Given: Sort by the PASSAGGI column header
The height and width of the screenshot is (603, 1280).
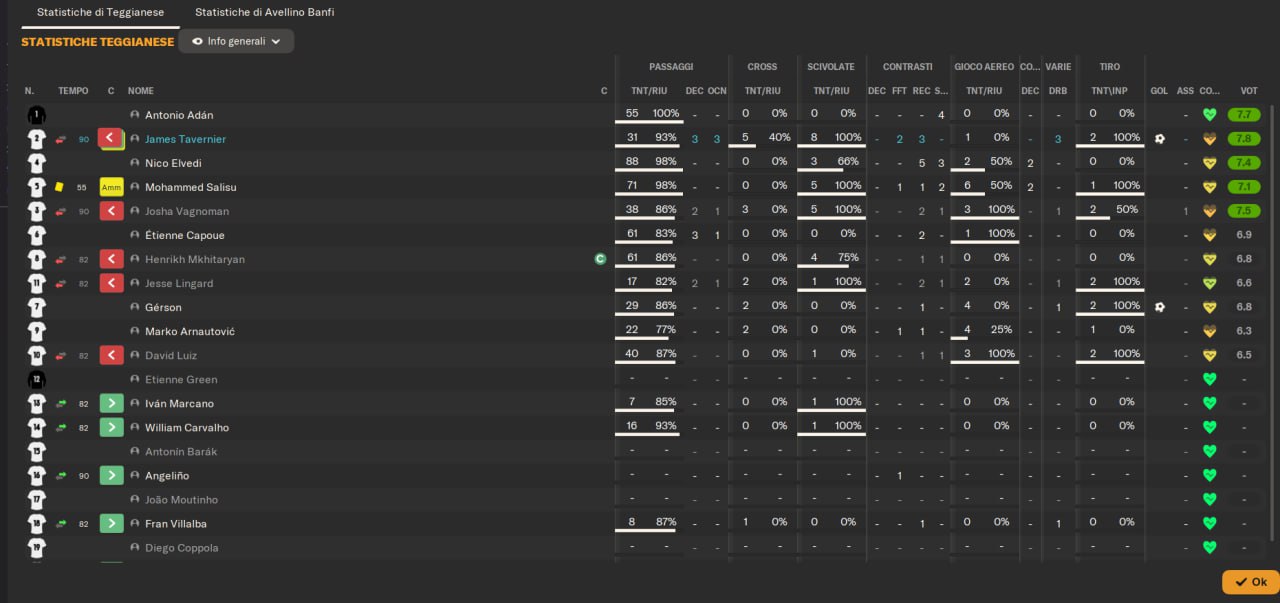Looking at the screenshot, I should (671, 67).
